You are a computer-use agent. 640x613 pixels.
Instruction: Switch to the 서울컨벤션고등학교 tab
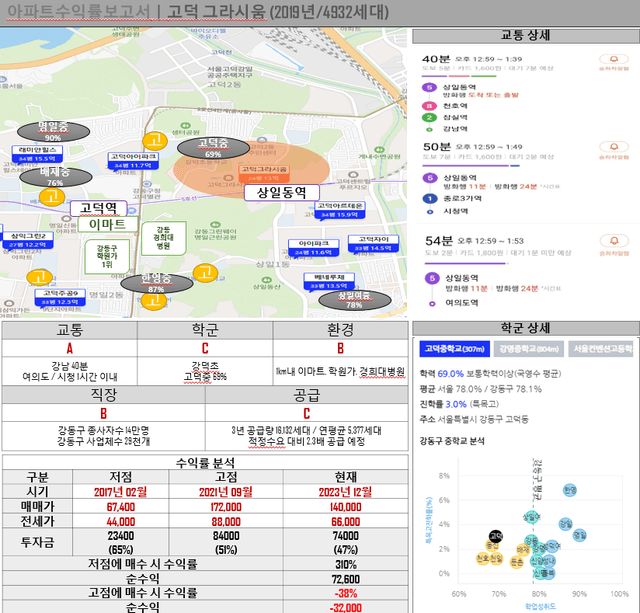click(x=601, y=349)
